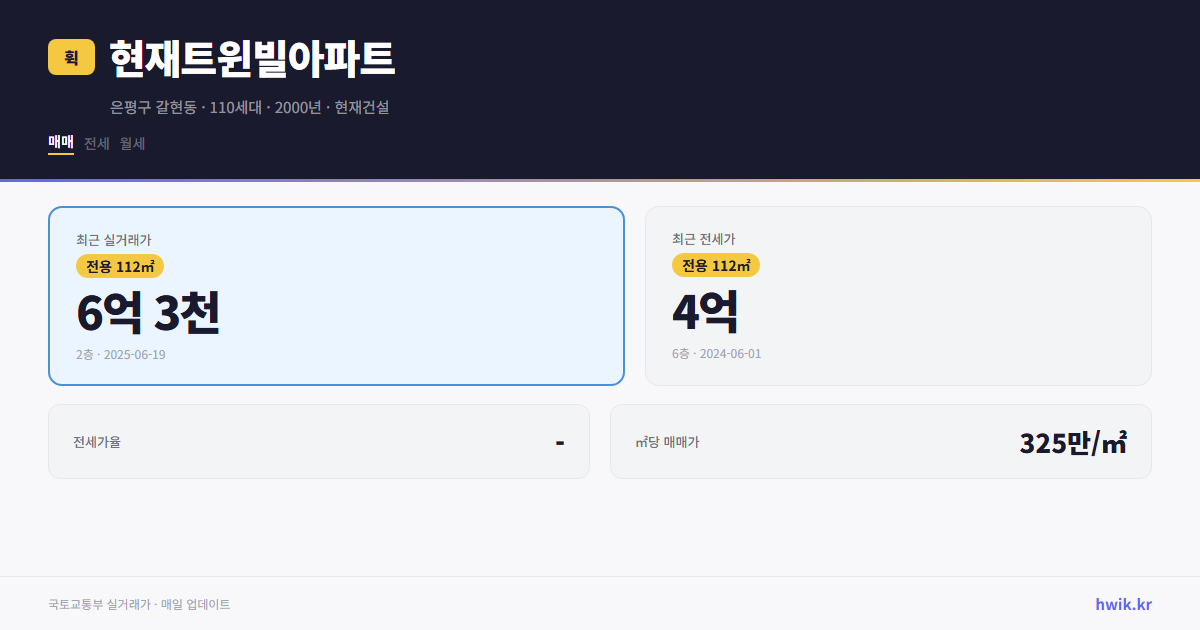Click the 325만/㎡ value
This screenshot has height=630, width=1200.
click(1072, 441)
